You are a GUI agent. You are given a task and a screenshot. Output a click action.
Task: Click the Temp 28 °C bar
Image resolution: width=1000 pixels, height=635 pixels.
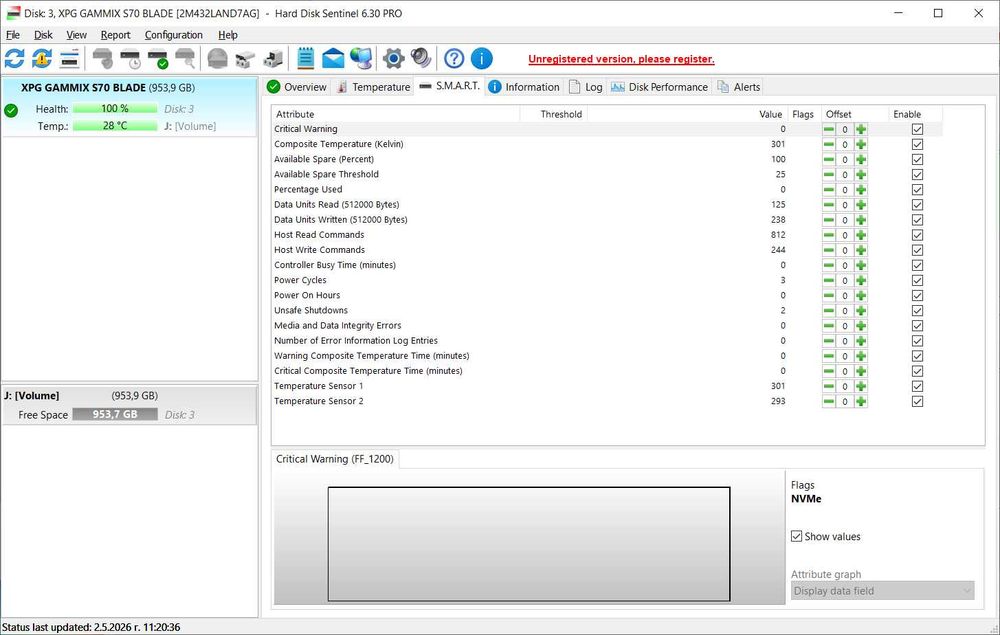coord(115,126)
